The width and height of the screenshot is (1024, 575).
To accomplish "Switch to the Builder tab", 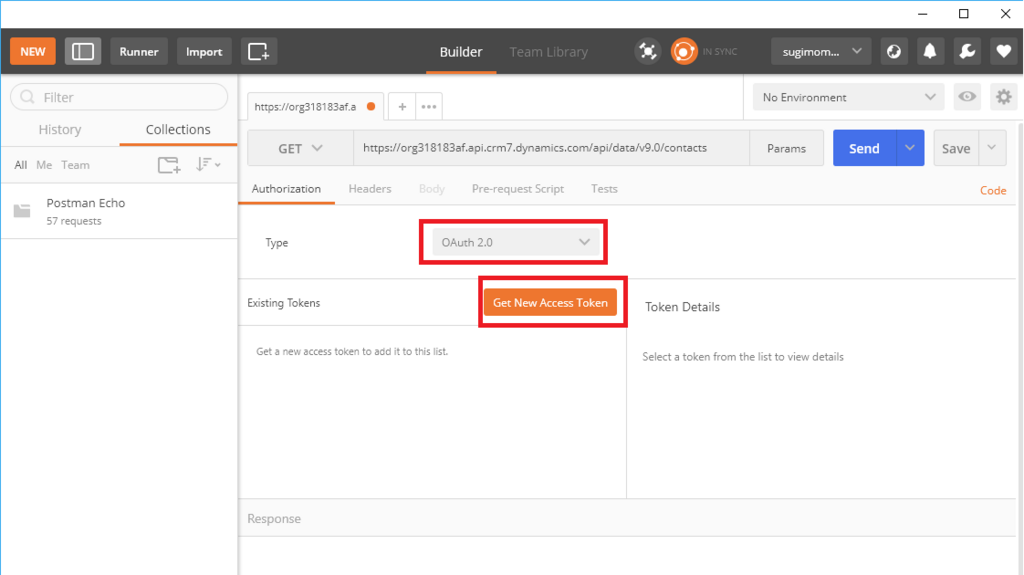I will coord(460,52).
